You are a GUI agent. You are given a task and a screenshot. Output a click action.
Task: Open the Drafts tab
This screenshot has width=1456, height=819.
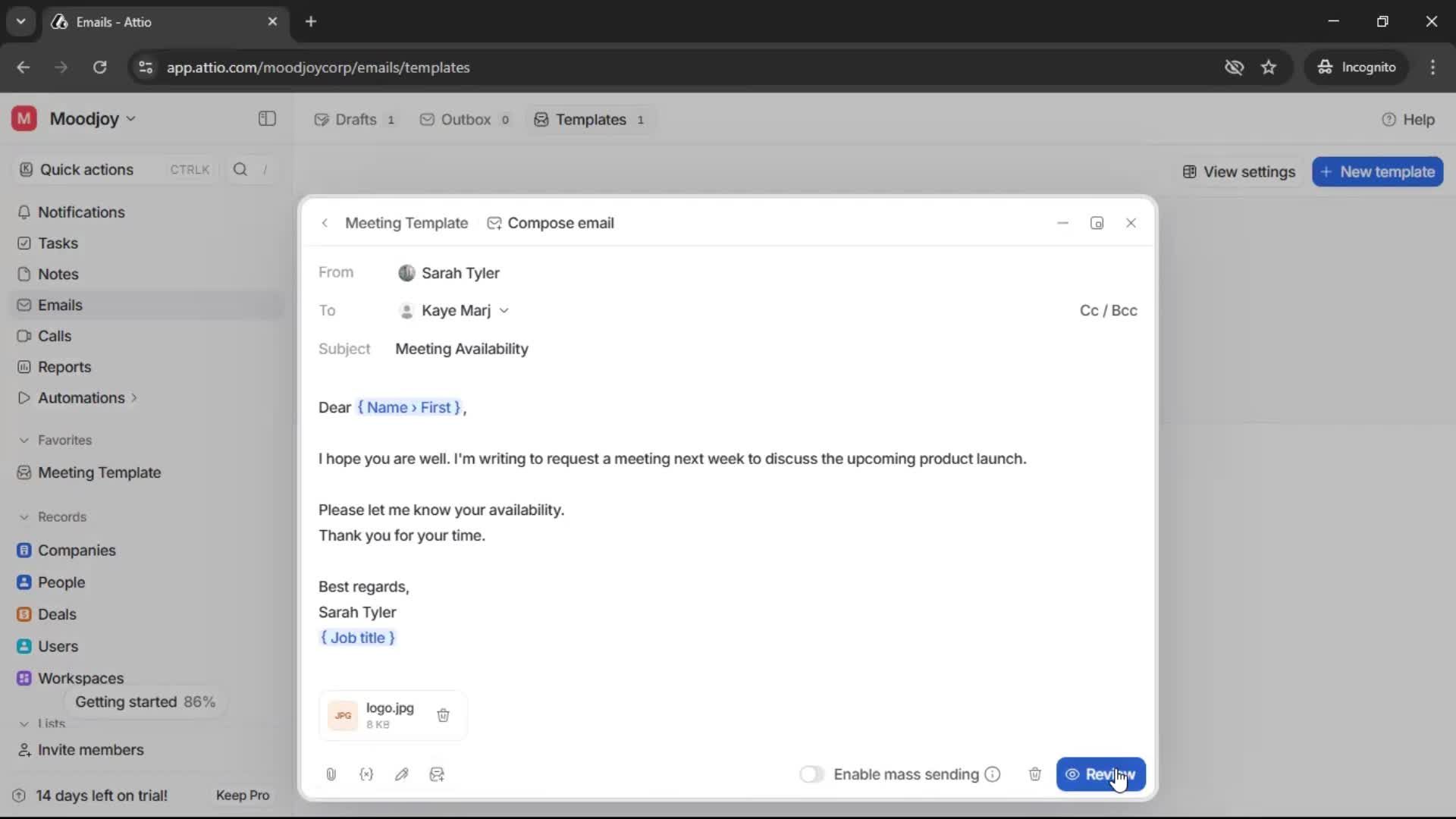[355, 119]
